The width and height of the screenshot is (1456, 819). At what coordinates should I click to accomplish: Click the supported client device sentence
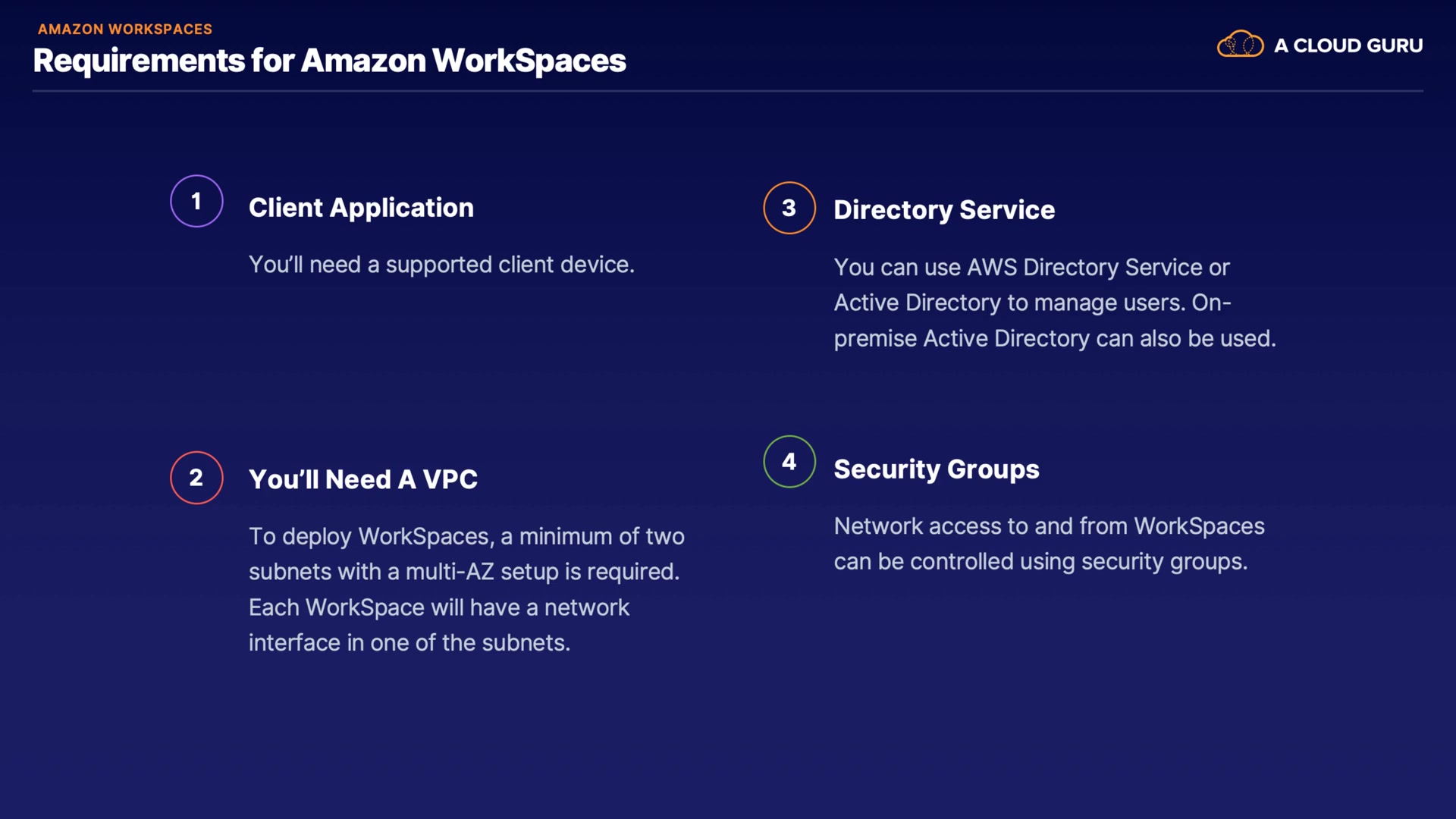(x=441, y=265)
